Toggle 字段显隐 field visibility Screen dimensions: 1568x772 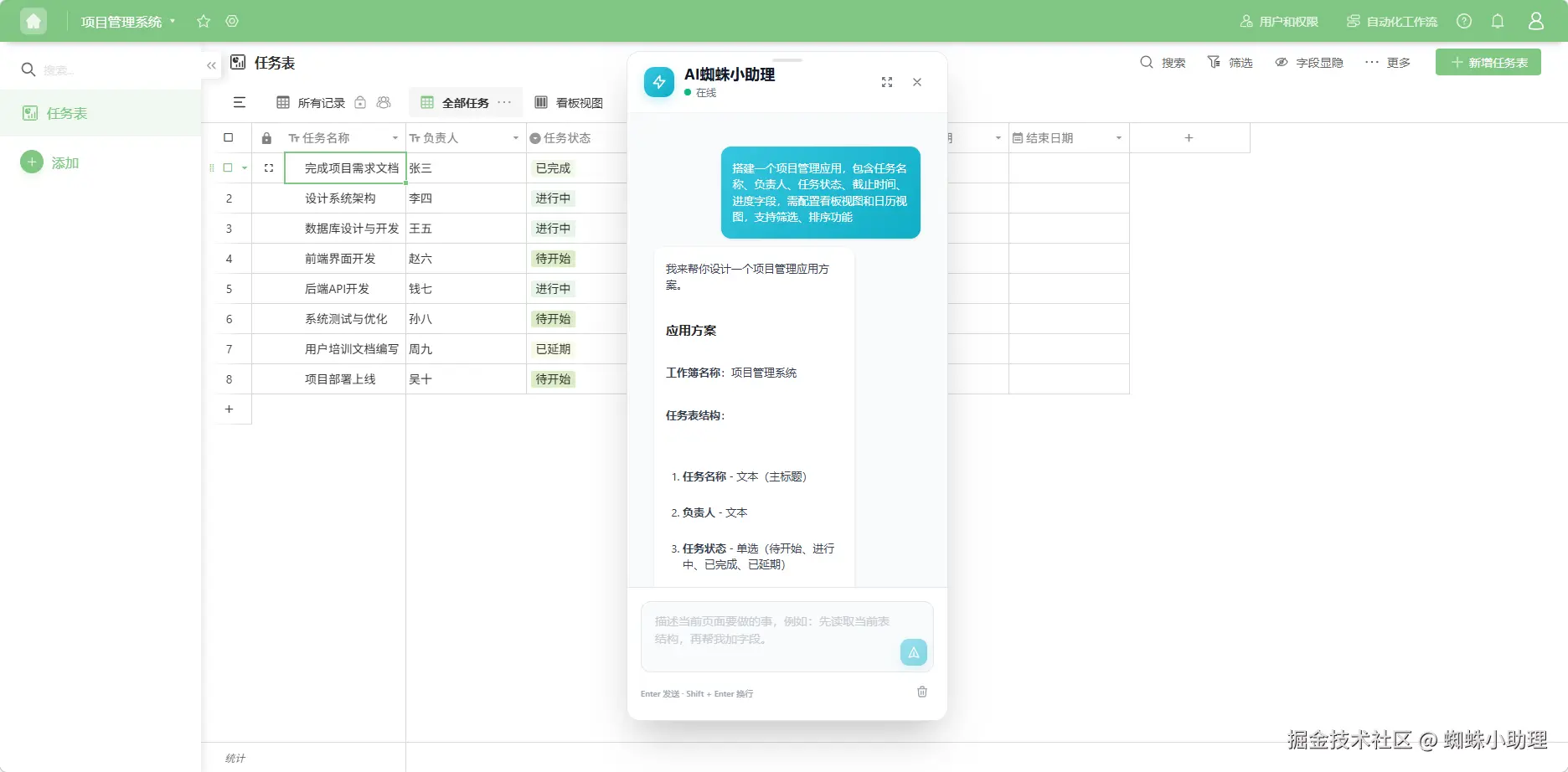click(x=1309, y=63)
